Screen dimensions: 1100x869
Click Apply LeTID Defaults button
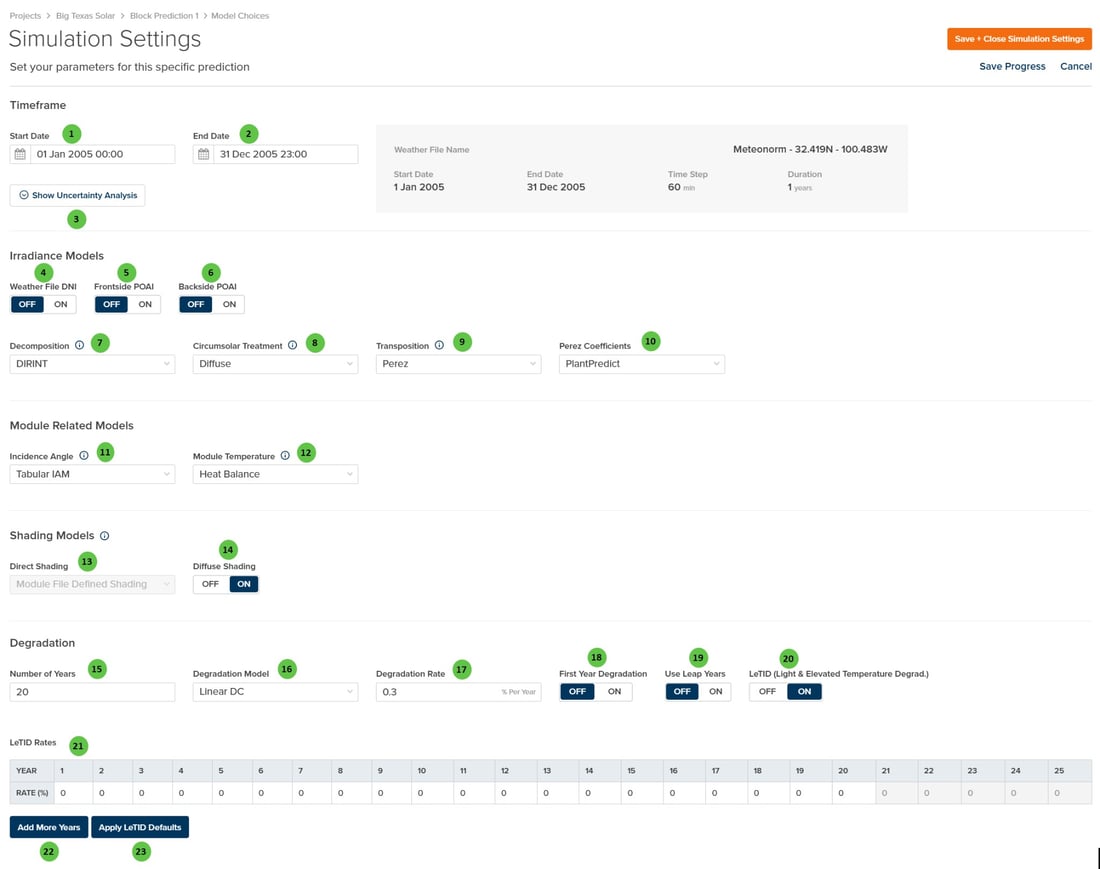pyautogui.click(x=140, y=828)
